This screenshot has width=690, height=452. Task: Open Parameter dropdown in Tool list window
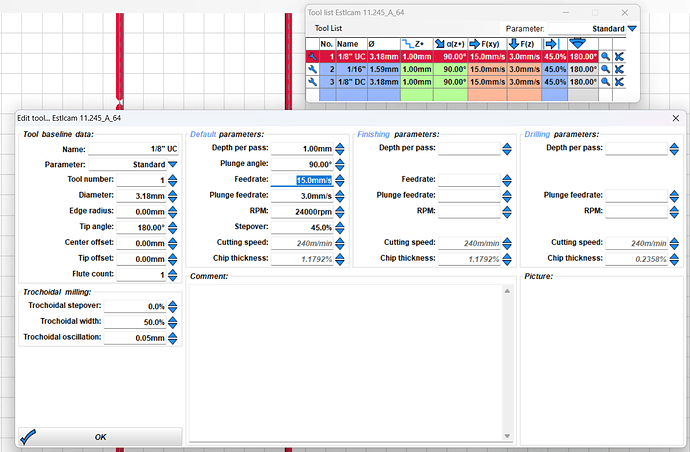pos(632,29)
